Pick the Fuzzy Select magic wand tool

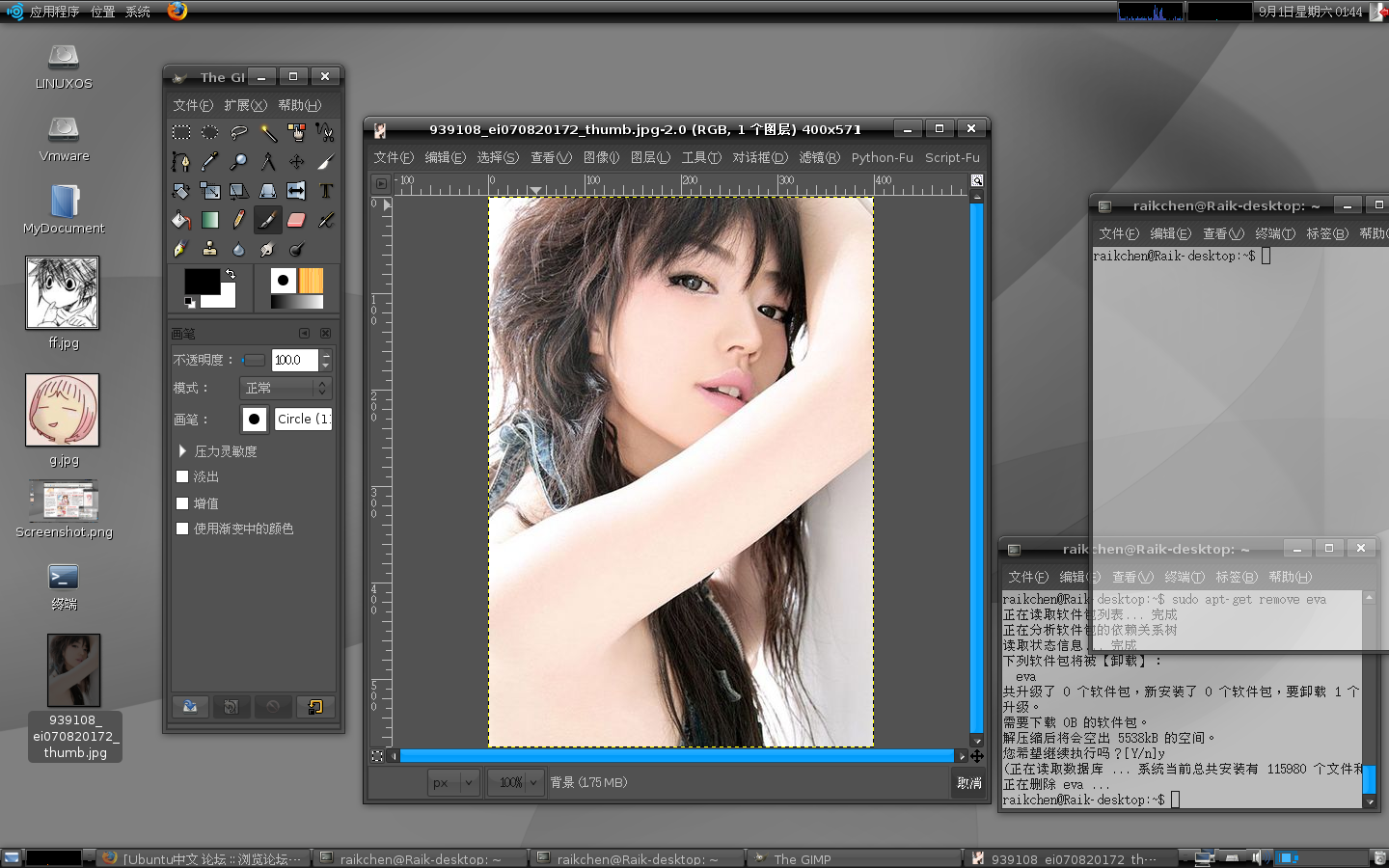pos(268,132)
